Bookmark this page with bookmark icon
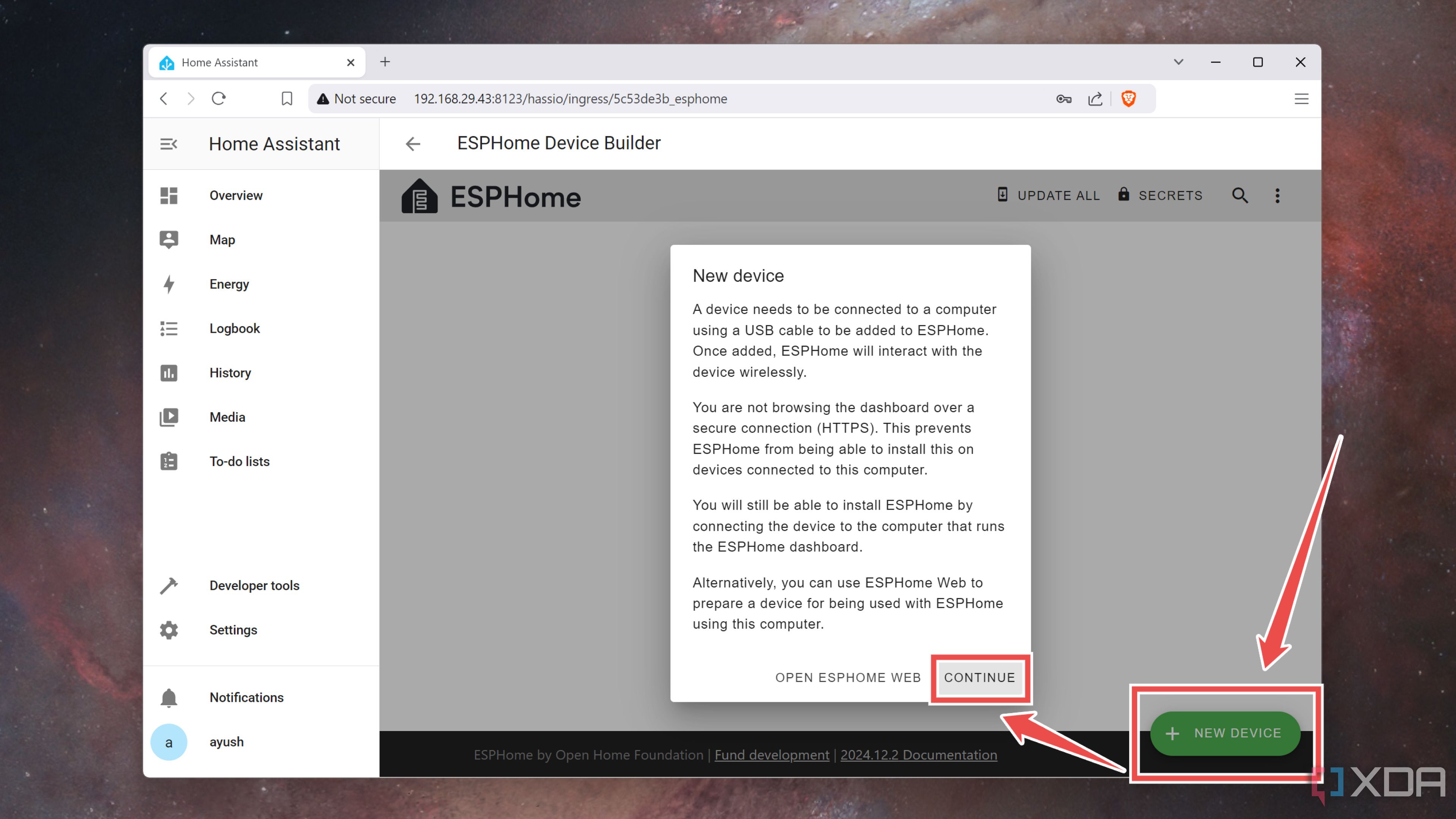 tap(287, 99)
